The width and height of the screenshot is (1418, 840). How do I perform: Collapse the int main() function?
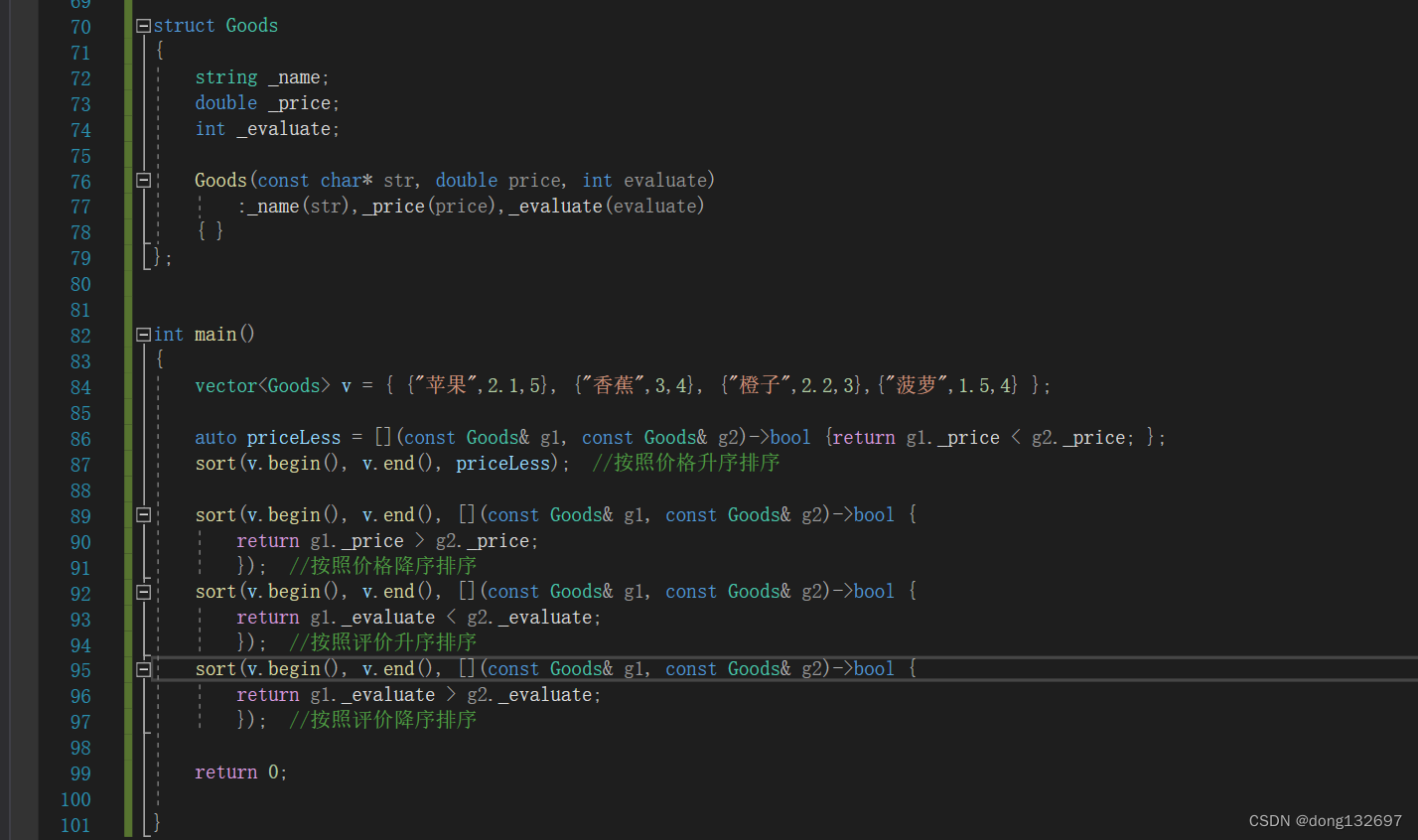click(143, 335)
